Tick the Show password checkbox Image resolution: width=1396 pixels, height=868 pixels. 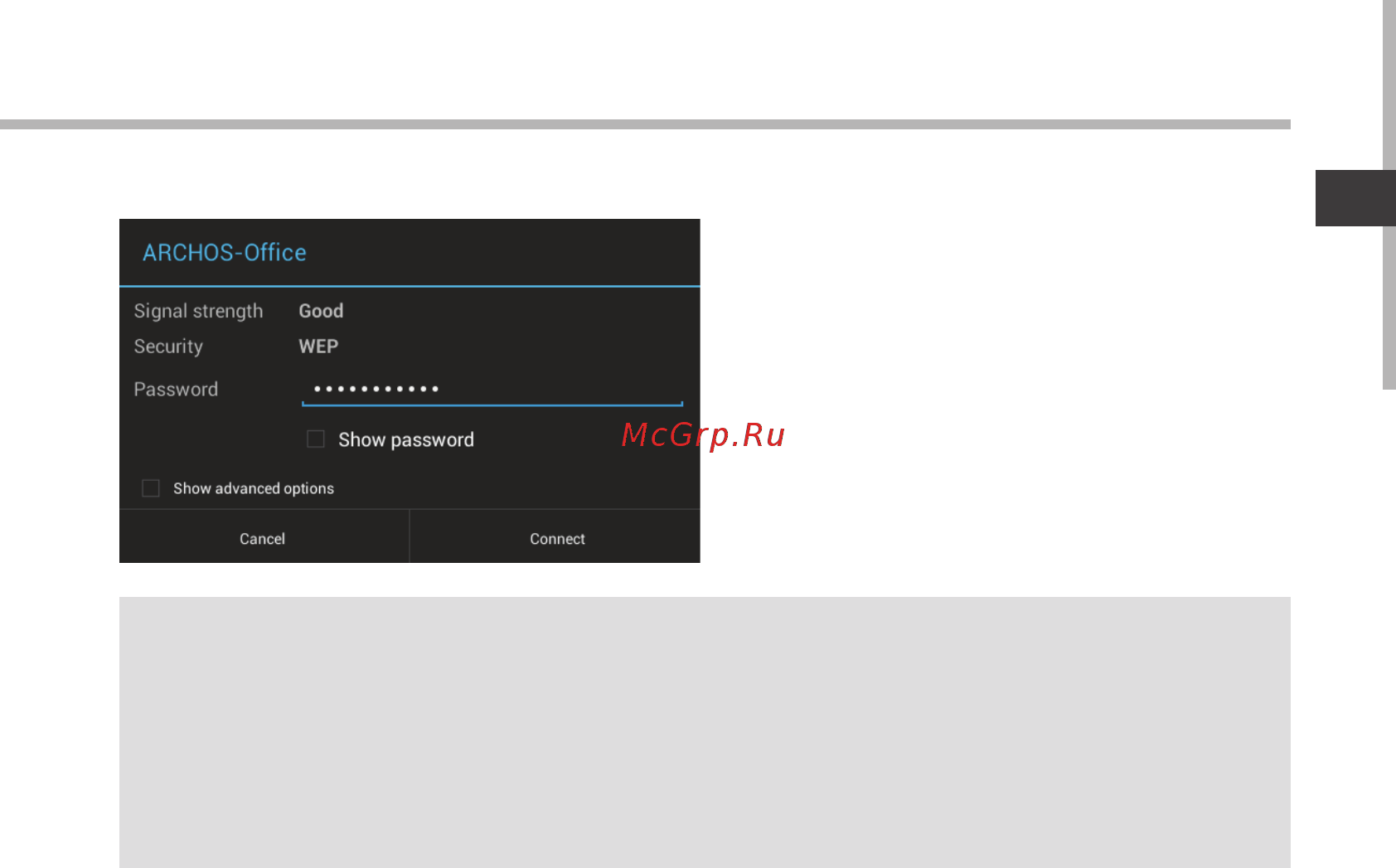(x=316, y=439)
